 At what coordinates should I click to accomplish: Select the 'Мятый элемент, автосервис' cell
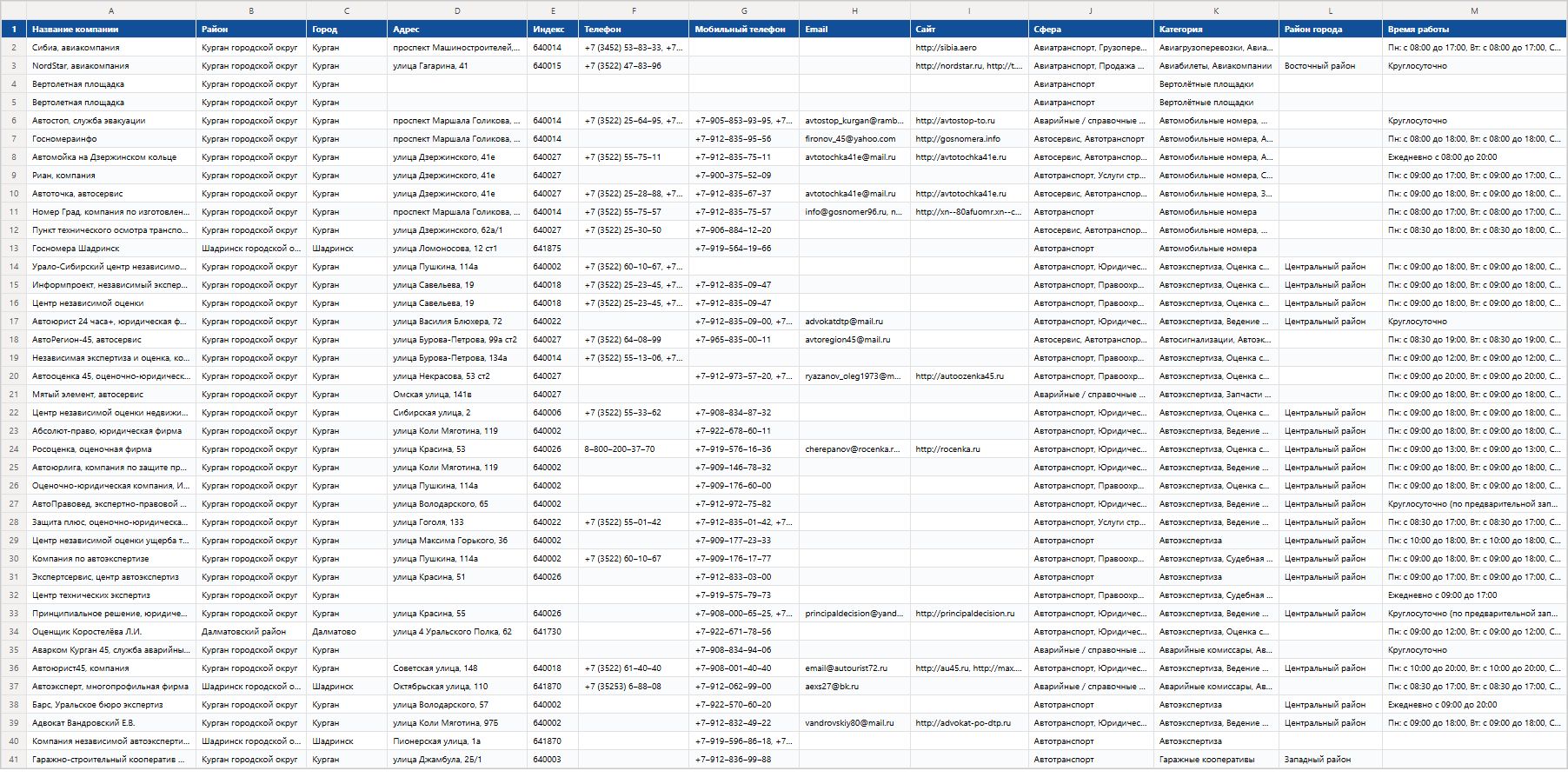click(111, 395)
